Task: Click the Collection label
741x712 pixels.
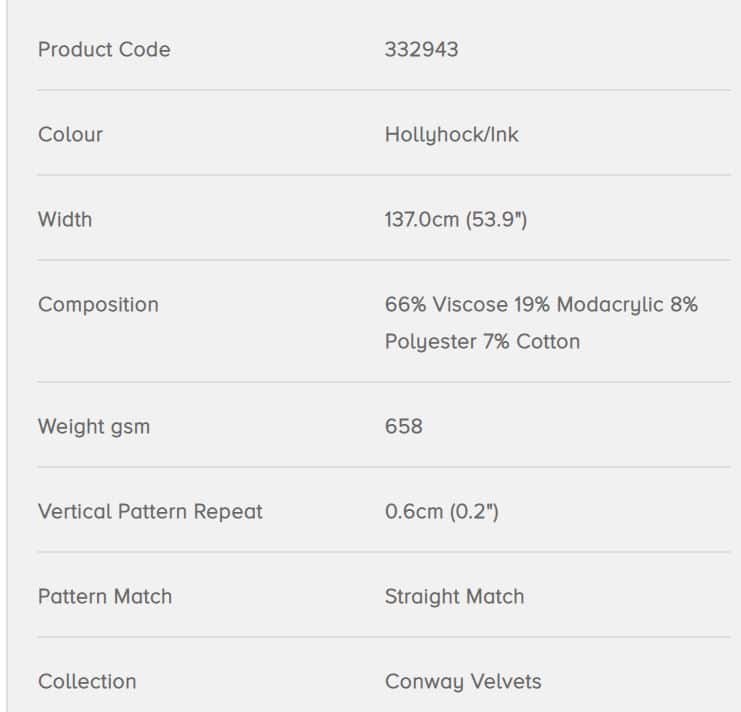Action: coord(87,681)
